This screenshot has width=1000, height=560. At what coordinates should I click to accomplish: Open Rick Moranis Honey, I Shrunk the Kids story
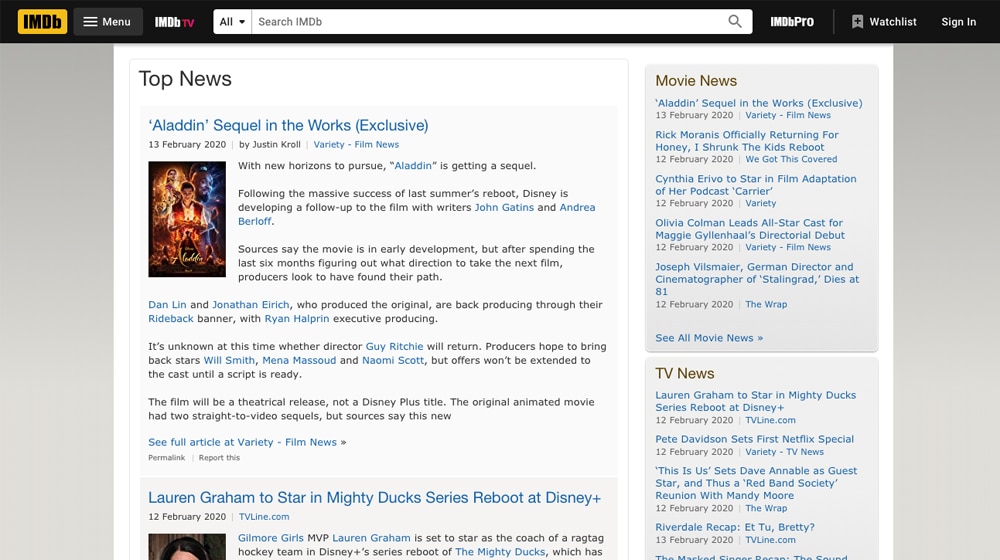point(747,141)
